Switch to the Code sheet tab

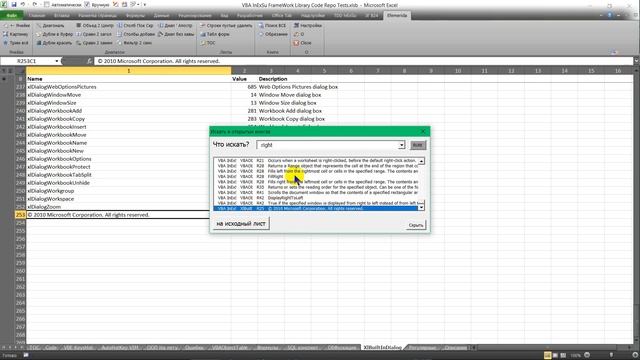coord(51,347)
